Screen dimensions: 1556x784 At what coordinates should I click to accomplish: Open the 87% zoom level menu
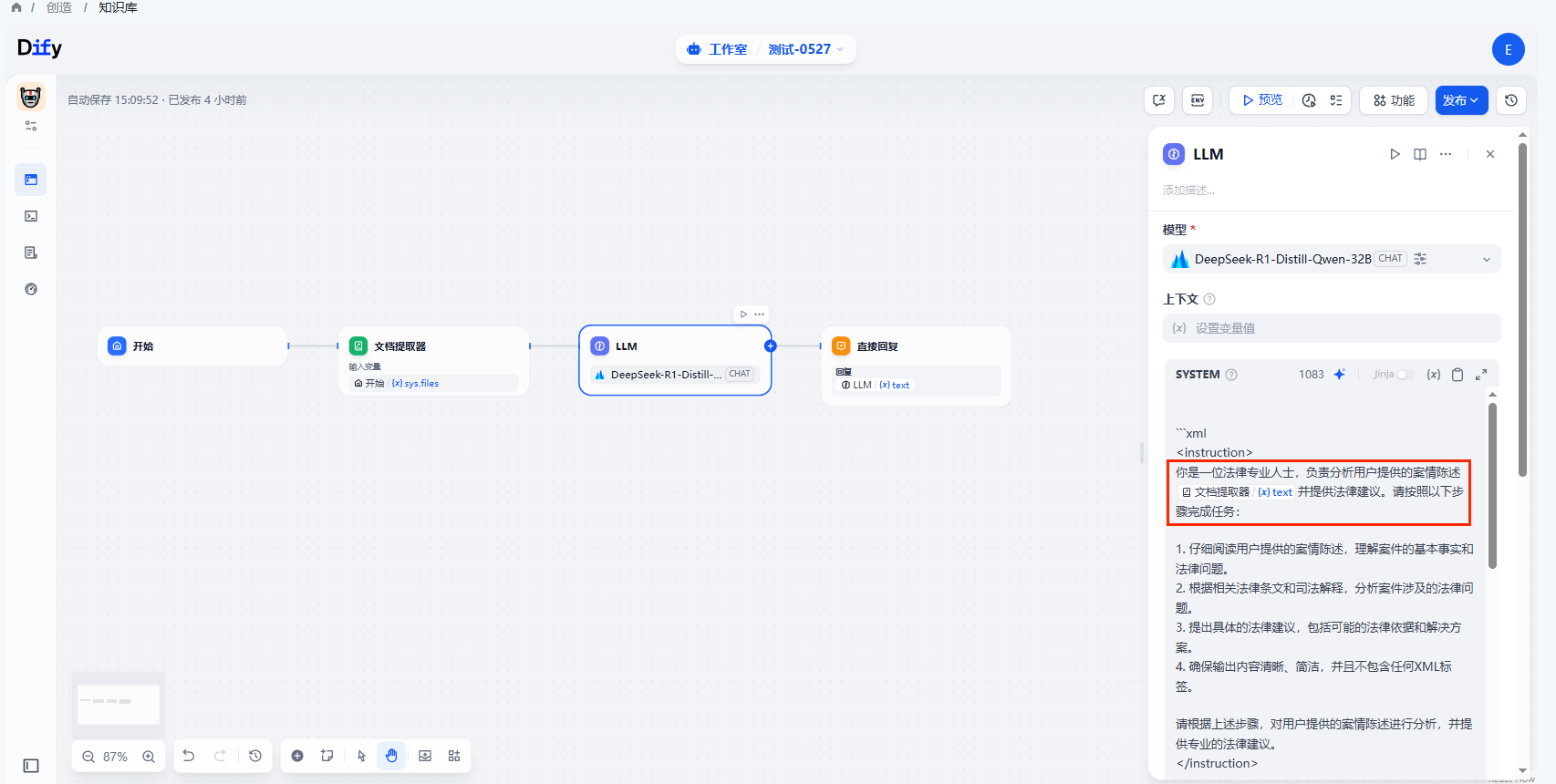[115, 757]
